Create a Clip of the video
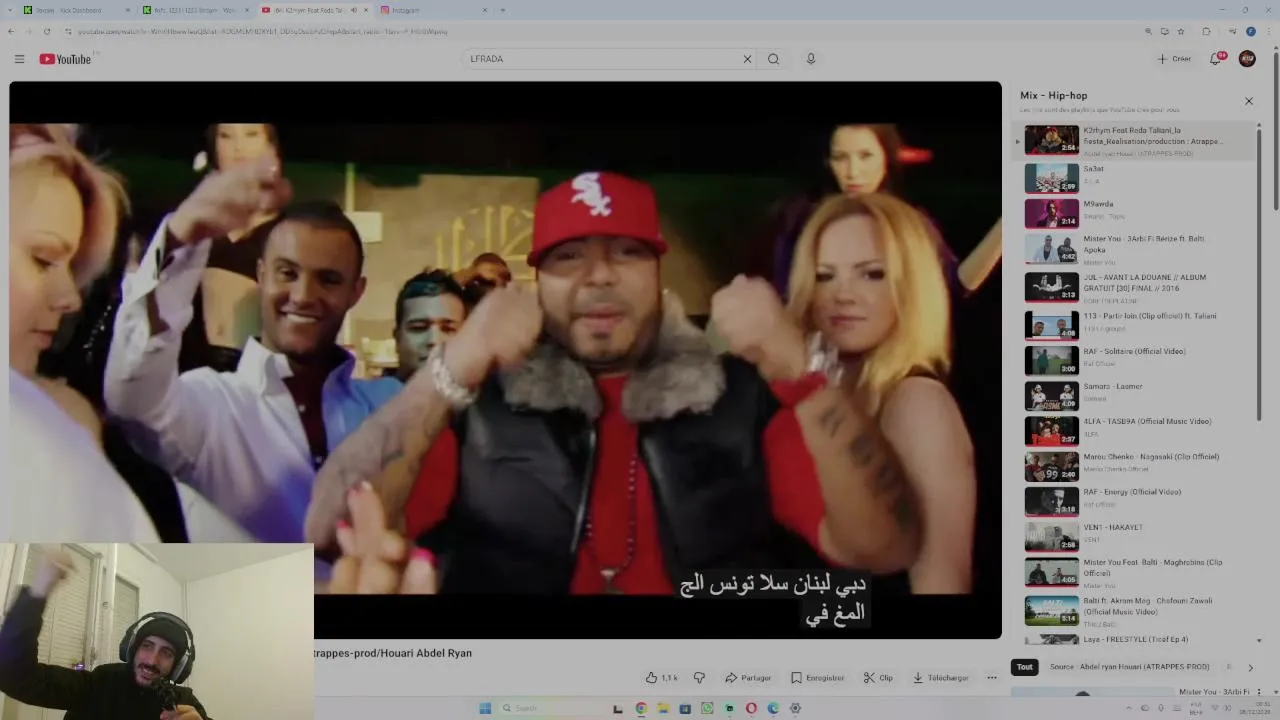This screenshot has width=1280, height=720. (x=878, y=678)
